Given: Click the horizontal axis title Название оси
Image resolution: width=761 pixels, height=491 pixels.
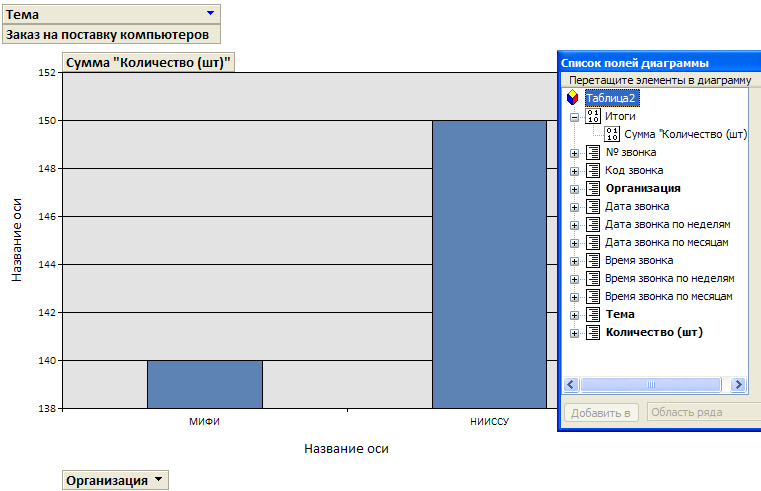Looking at the screenshot, I should pyautogui.click(x=346, y=449).
